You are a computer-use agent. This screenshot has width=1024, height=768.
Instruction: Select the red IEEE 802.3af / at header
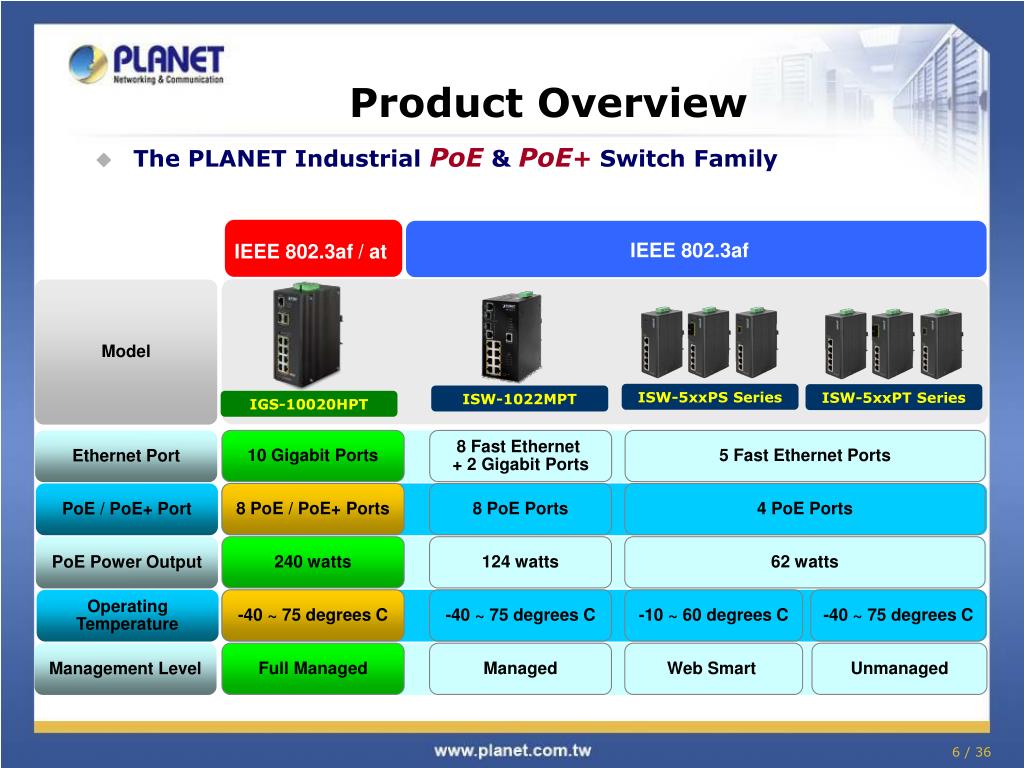click(313, 249)
